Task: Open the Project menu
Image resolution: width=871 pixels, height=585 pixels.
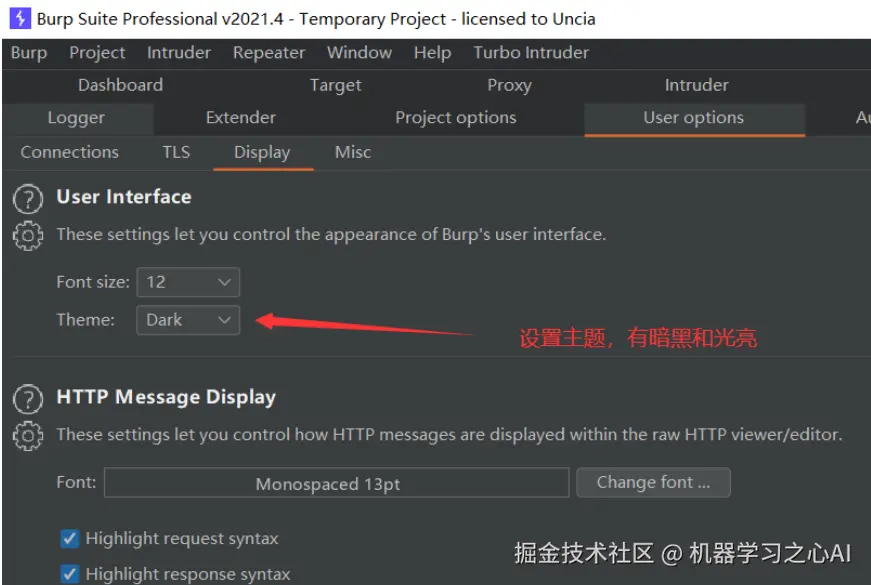Action: (x=97, y=53)
